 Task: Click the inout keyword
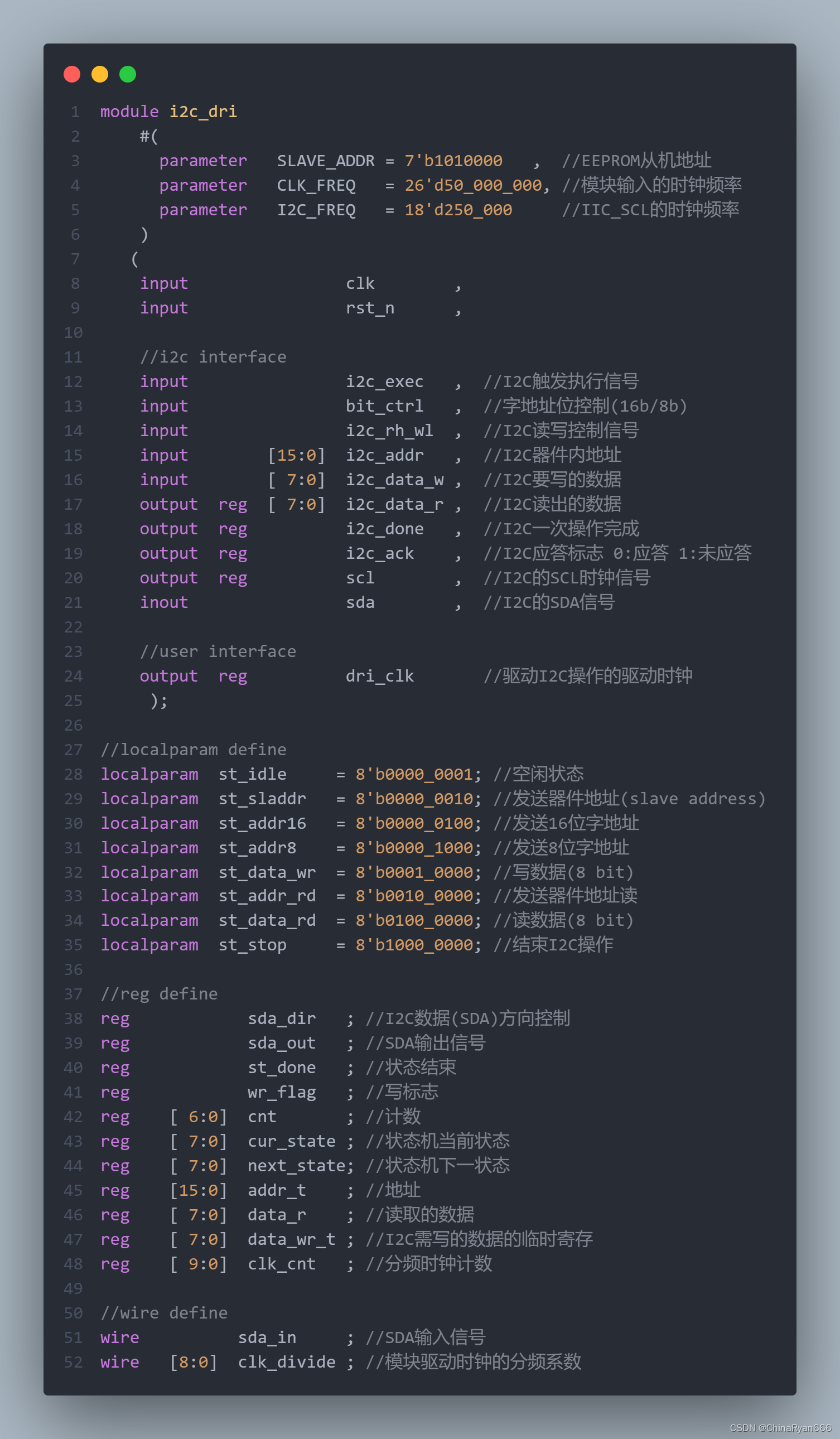(165, 603)
